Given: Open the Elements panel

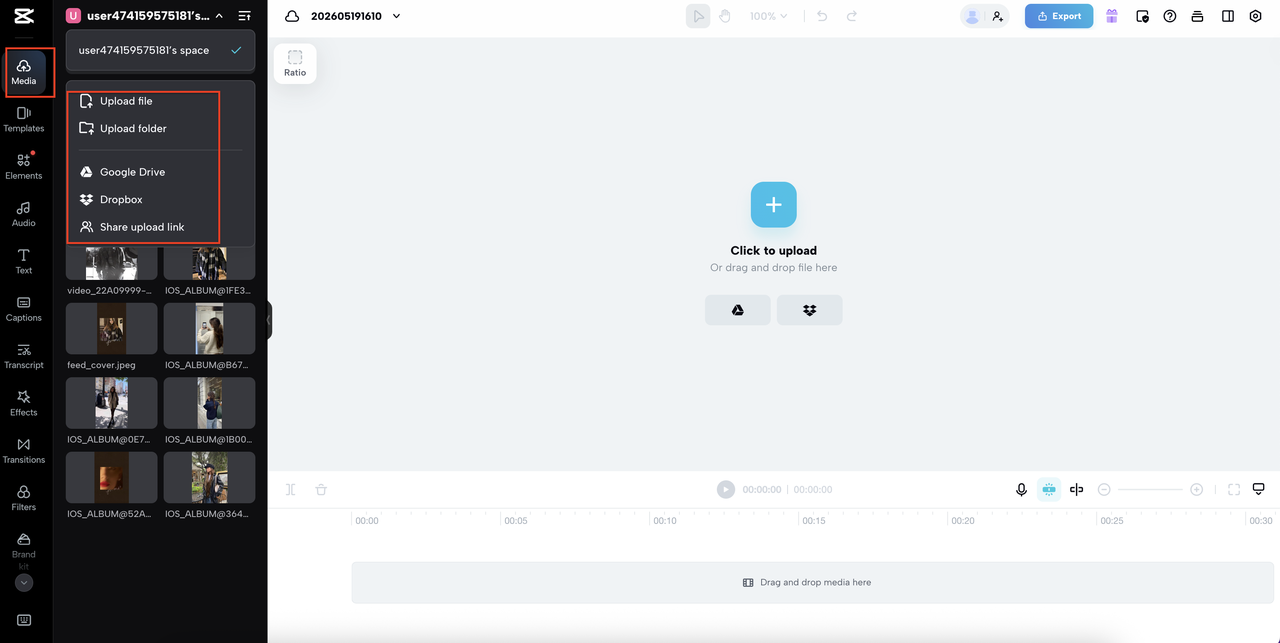Looking at the screenshot, I should (x=24, y=167).
